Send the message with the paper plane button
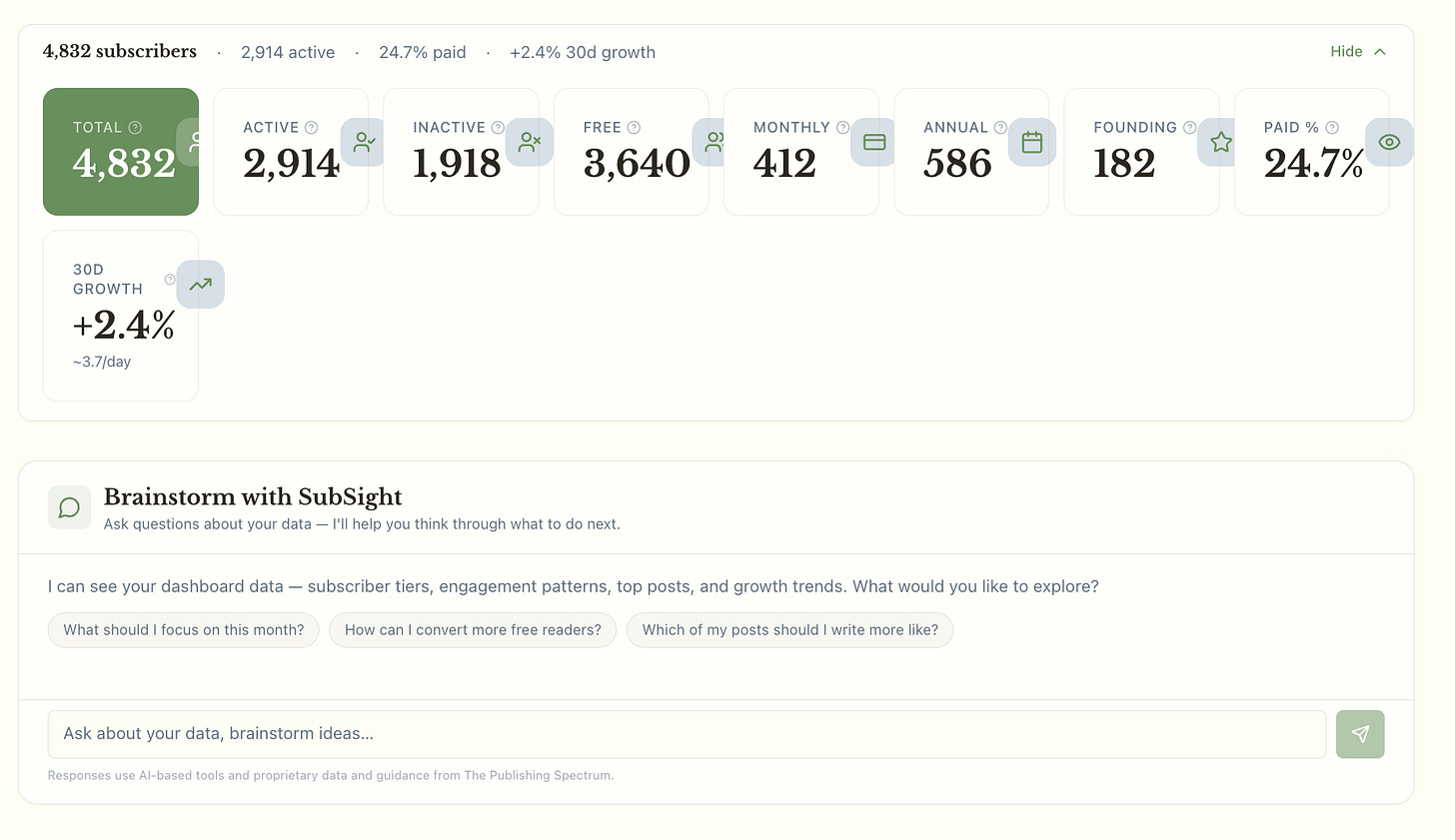 tap(1360, 734)
